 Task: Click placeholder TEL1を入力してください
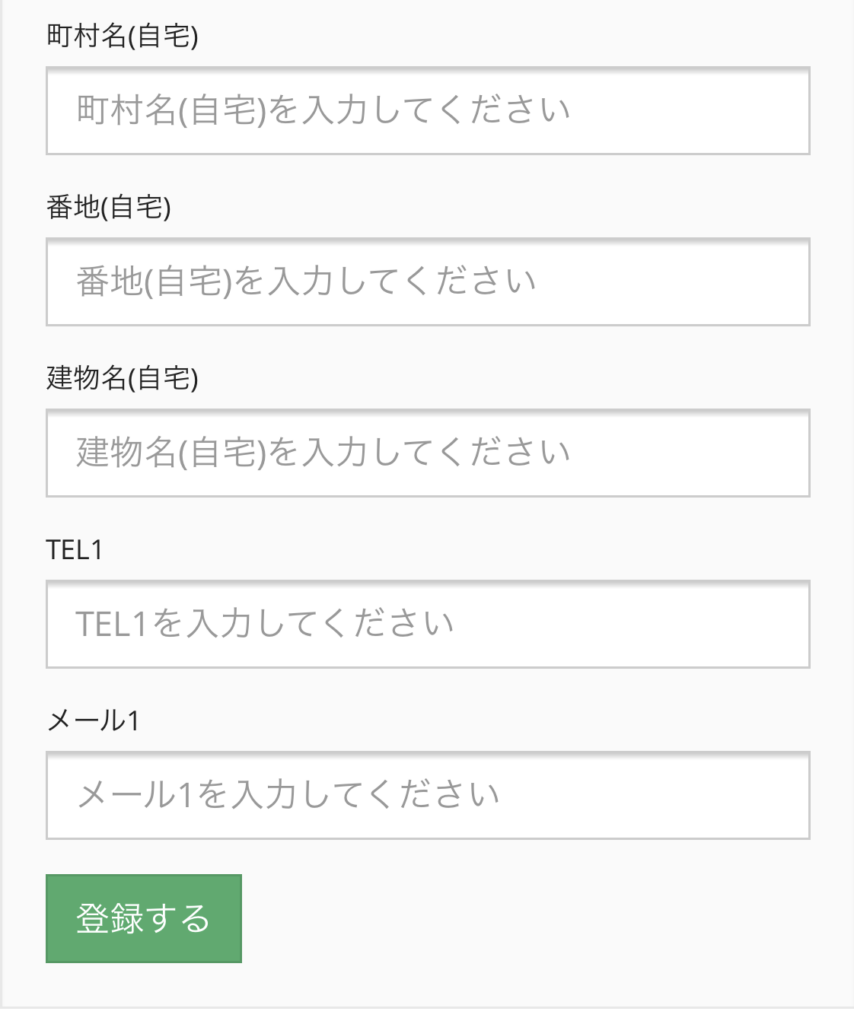(264, 624)
